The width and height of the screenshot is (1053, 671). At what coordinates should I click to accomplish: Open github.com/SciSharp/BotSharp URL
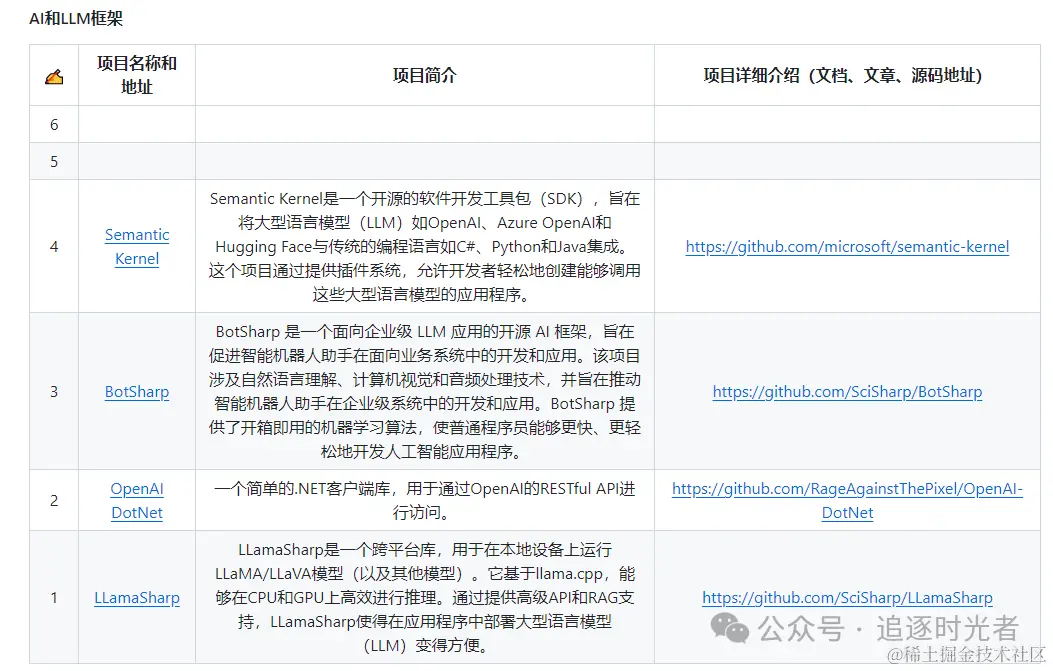point(847,392)
